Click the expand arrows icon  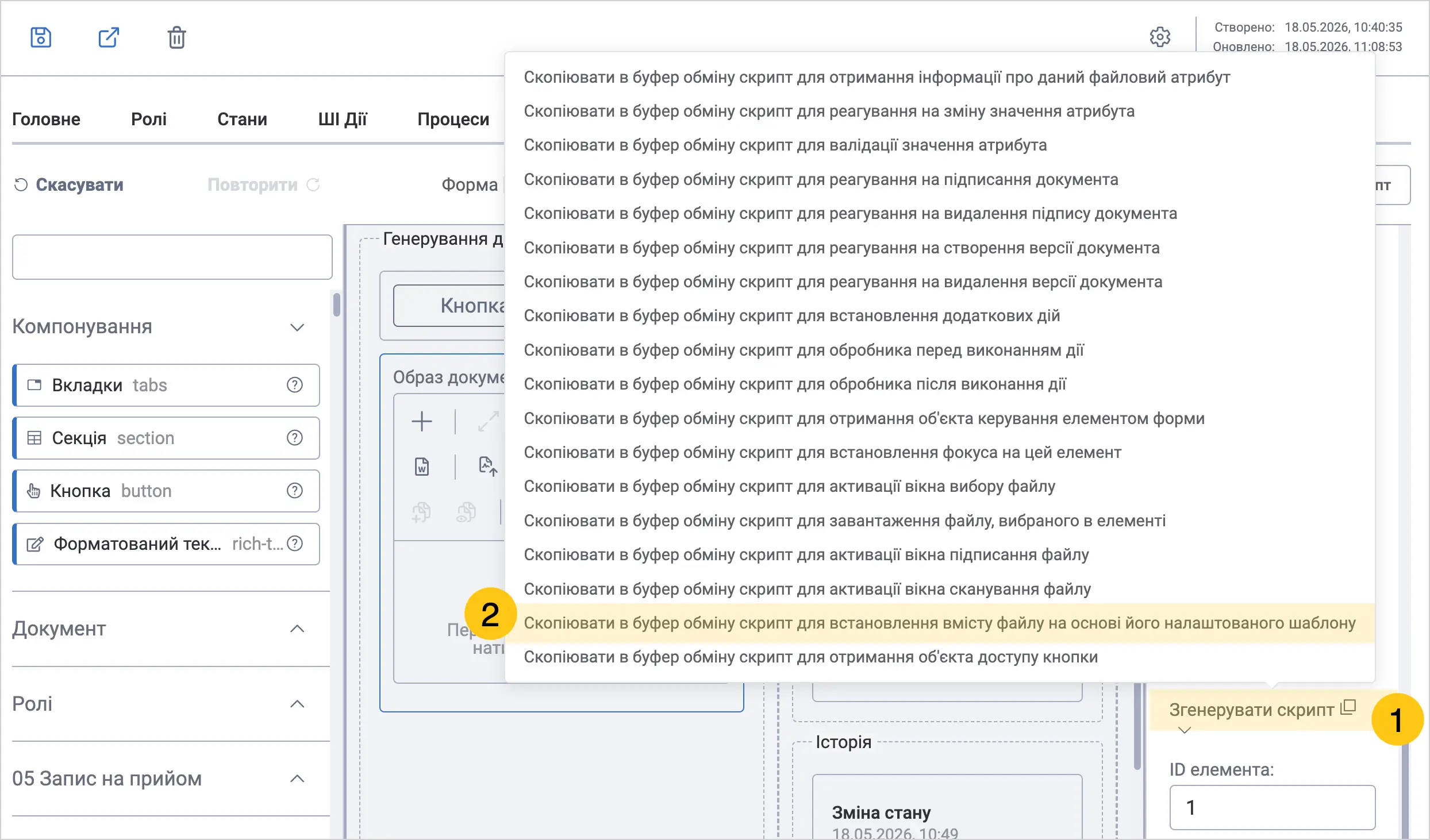(x=488, y=421)
